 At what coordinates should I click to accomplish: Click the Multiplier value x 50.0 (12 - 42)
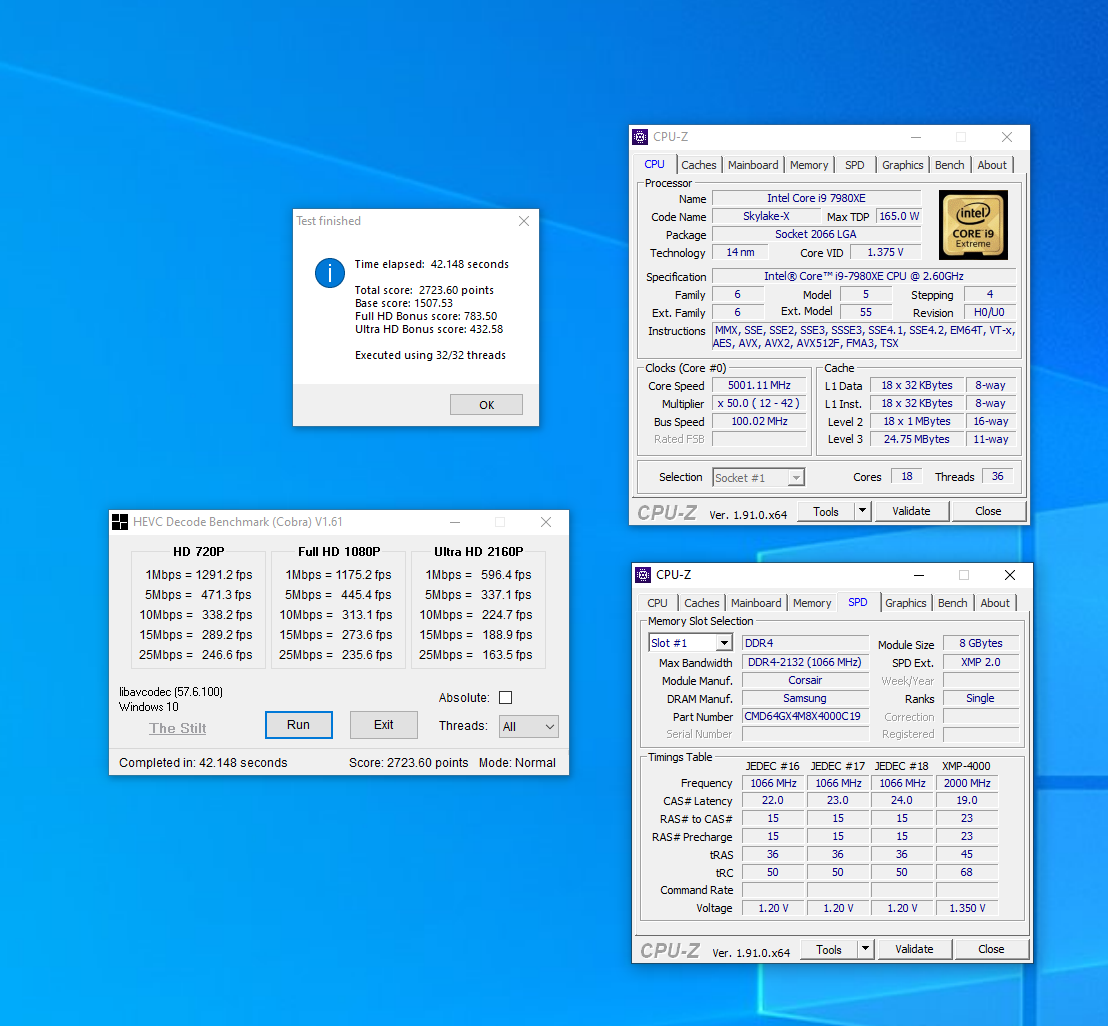[759, 403]
